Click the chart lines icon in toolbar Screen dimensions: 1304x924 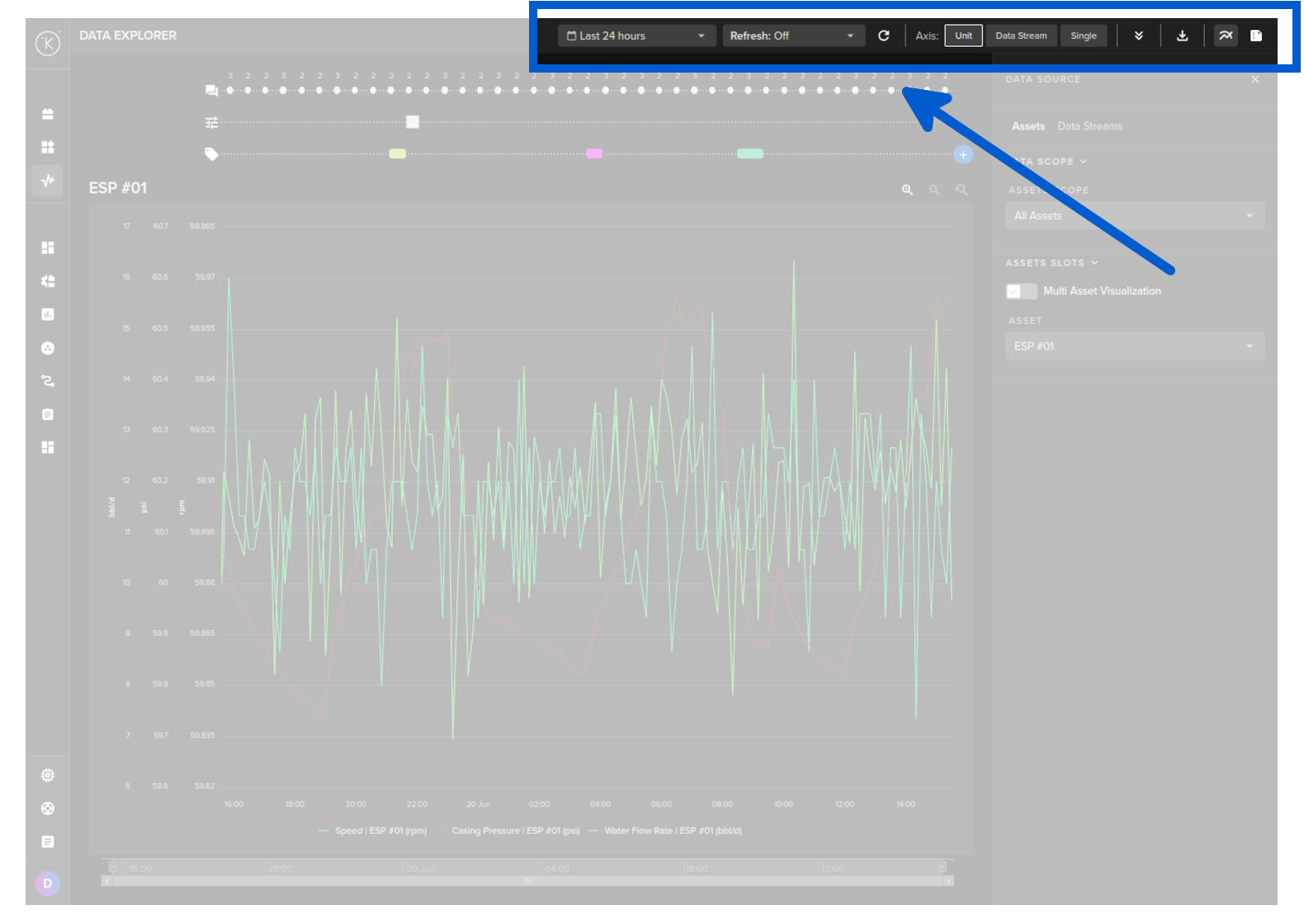(x=1226, y=36)
